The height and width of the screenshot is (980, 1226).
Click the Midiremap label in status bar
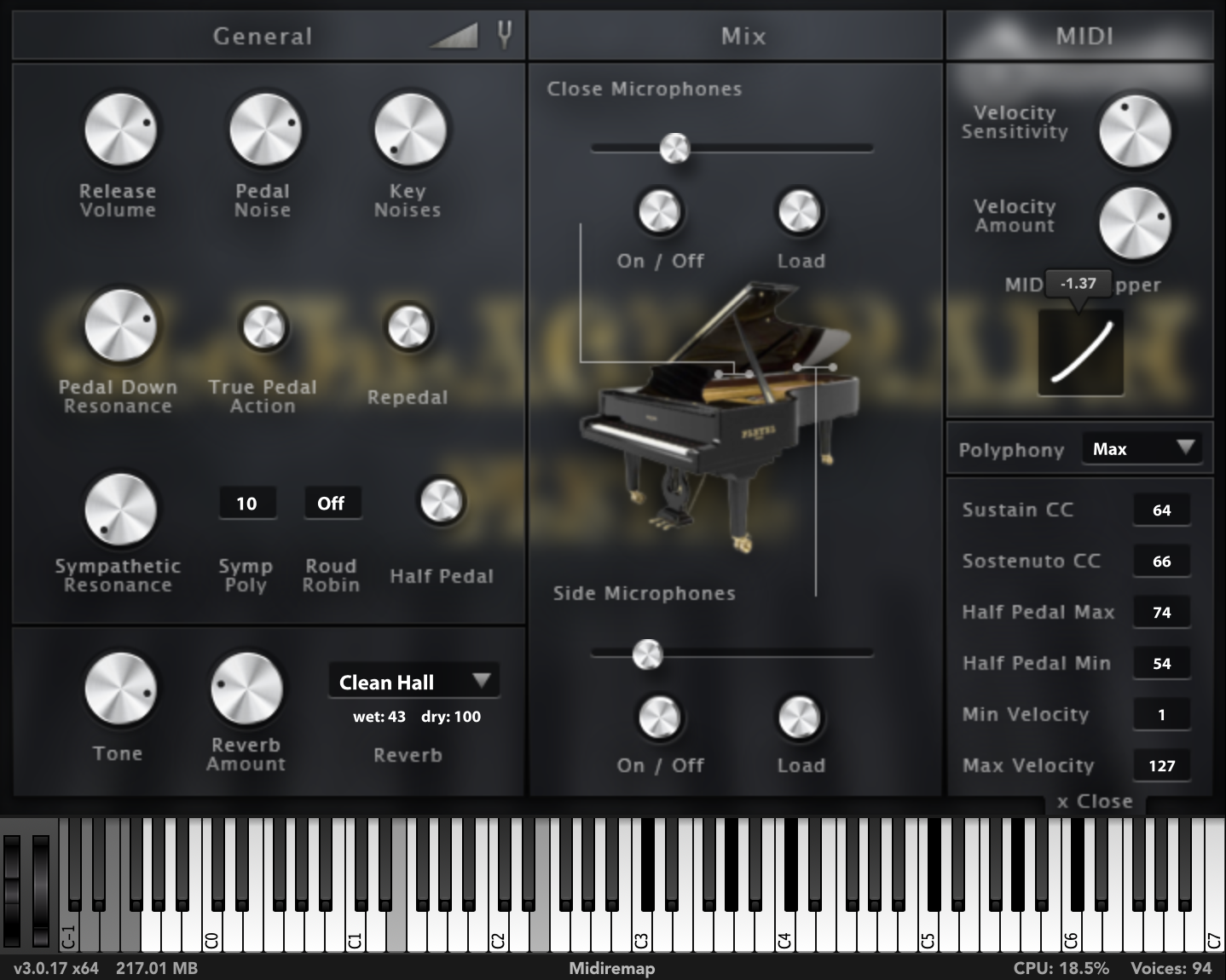point(611,968)
